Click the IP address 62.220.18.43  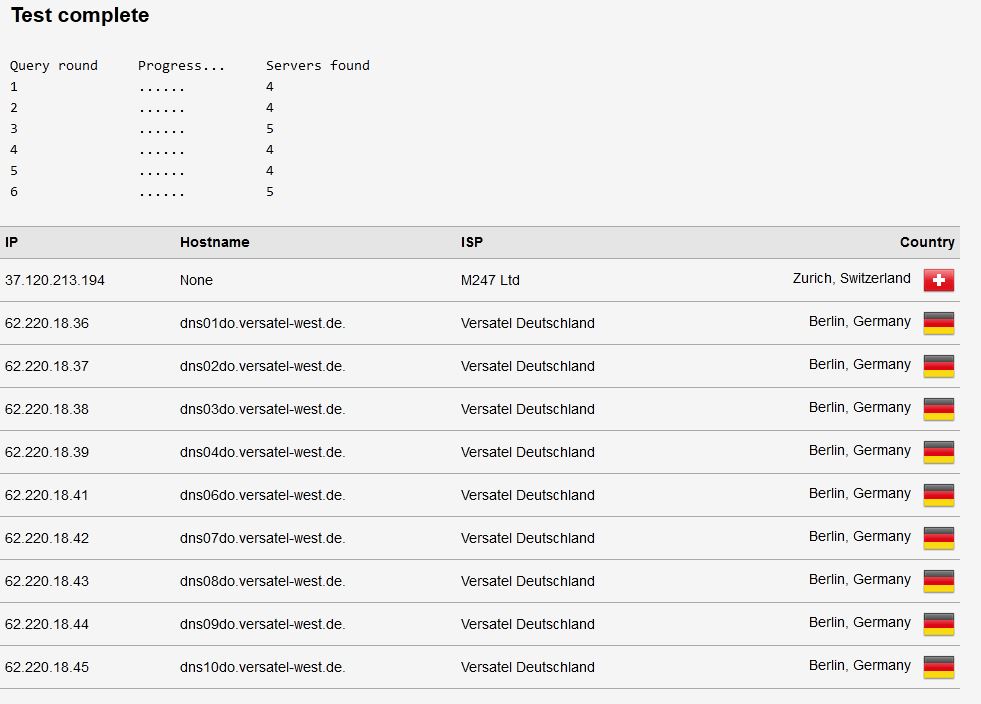(x=47, y=581)
